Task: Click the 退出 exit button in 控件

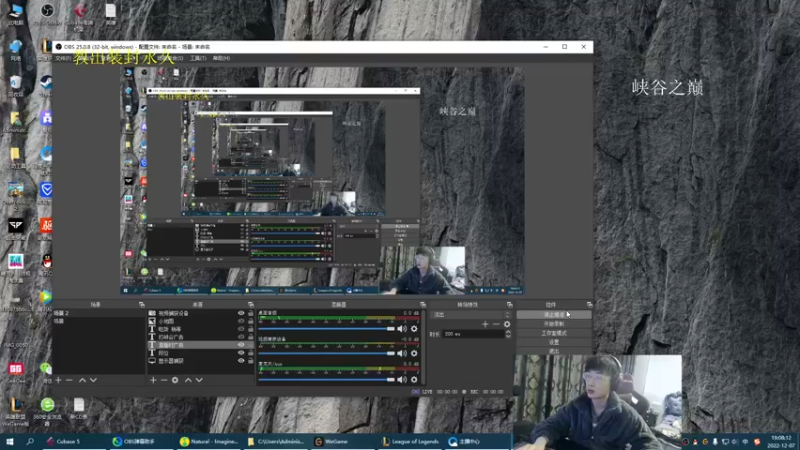Action: click(x=554, y=351)
